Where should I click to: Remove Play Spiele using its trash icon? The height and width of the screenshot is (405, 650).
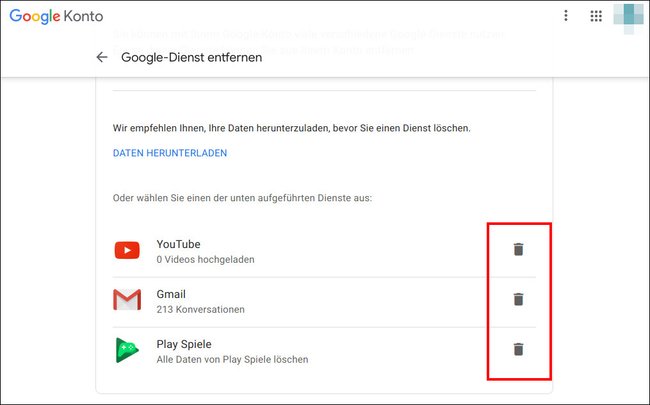click(518, 349)
